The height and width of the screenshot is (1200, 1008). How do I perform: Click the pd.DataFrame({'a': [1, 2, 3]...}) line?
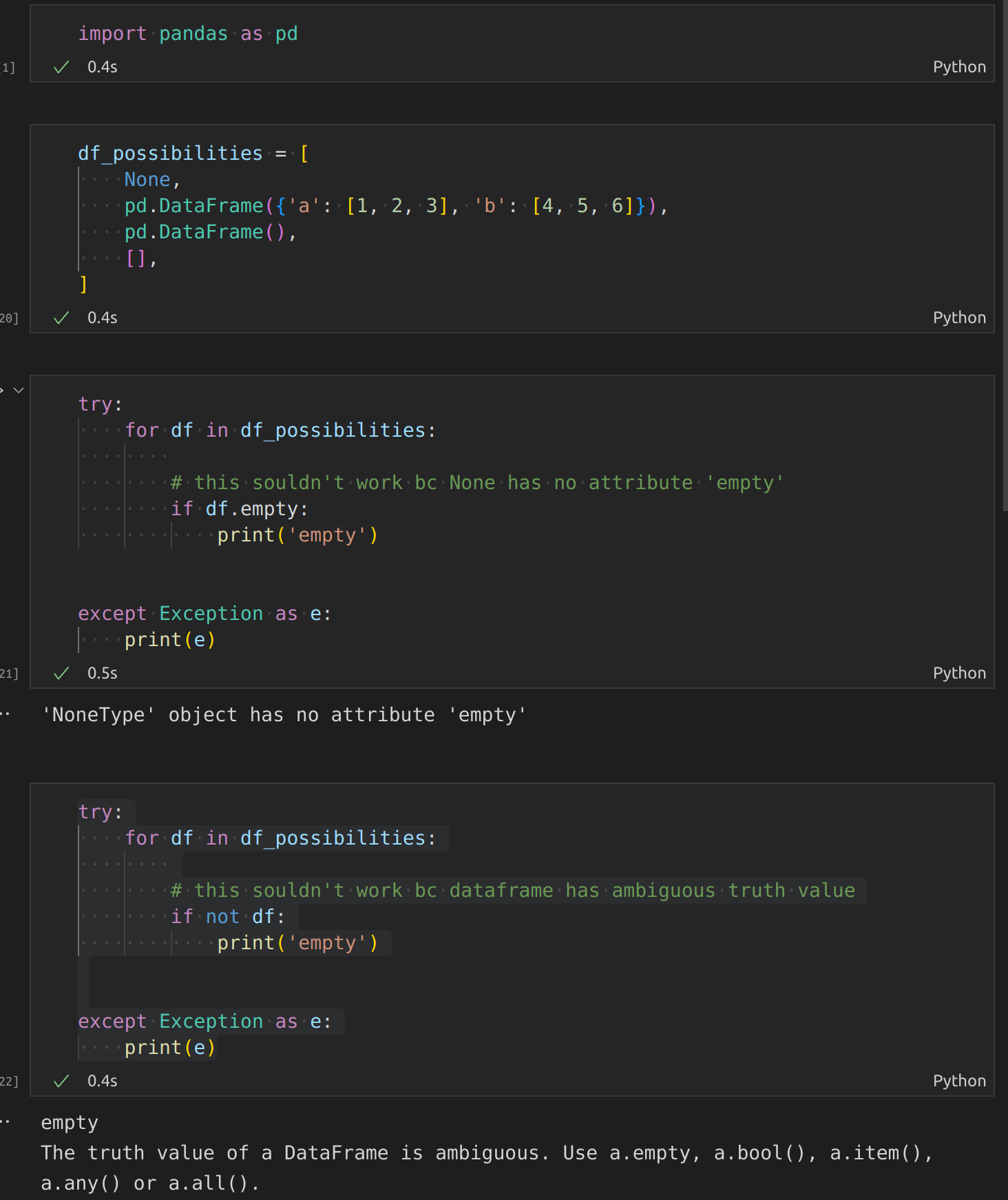[396, 206]
